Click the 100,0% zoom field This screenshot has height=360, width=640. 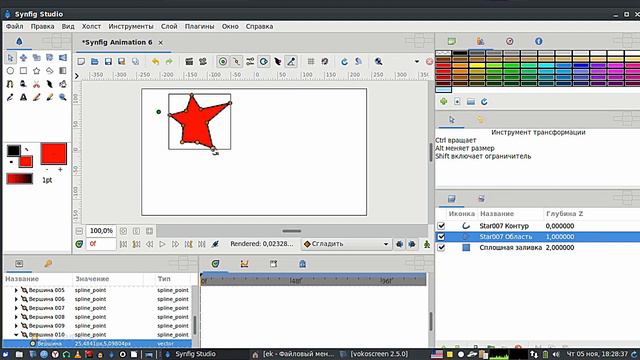click(x=101, y=231)
